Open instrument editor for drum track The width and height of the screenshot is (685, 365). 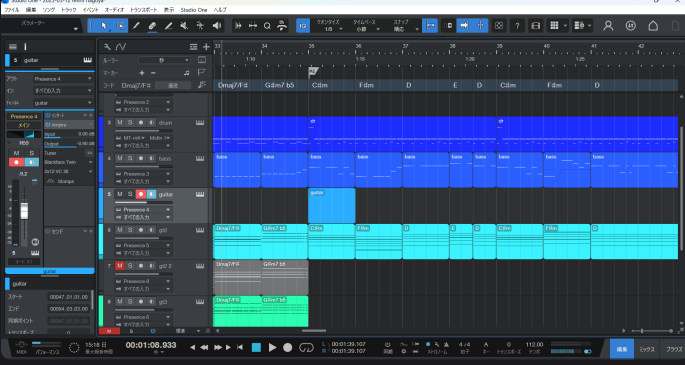pyautogui.click(x=200, y=123)
